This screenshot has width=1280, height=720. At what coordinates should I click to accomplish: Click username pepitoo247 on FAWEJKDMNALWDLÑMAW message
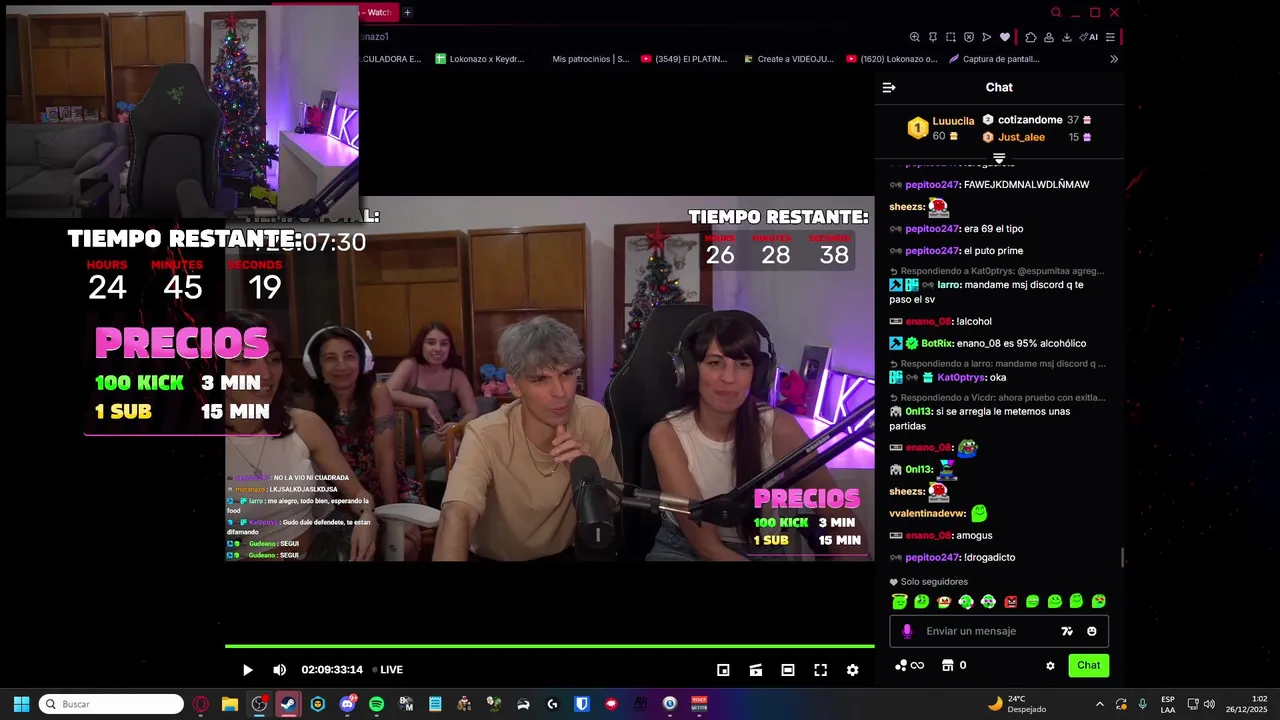tap(932, 185)
